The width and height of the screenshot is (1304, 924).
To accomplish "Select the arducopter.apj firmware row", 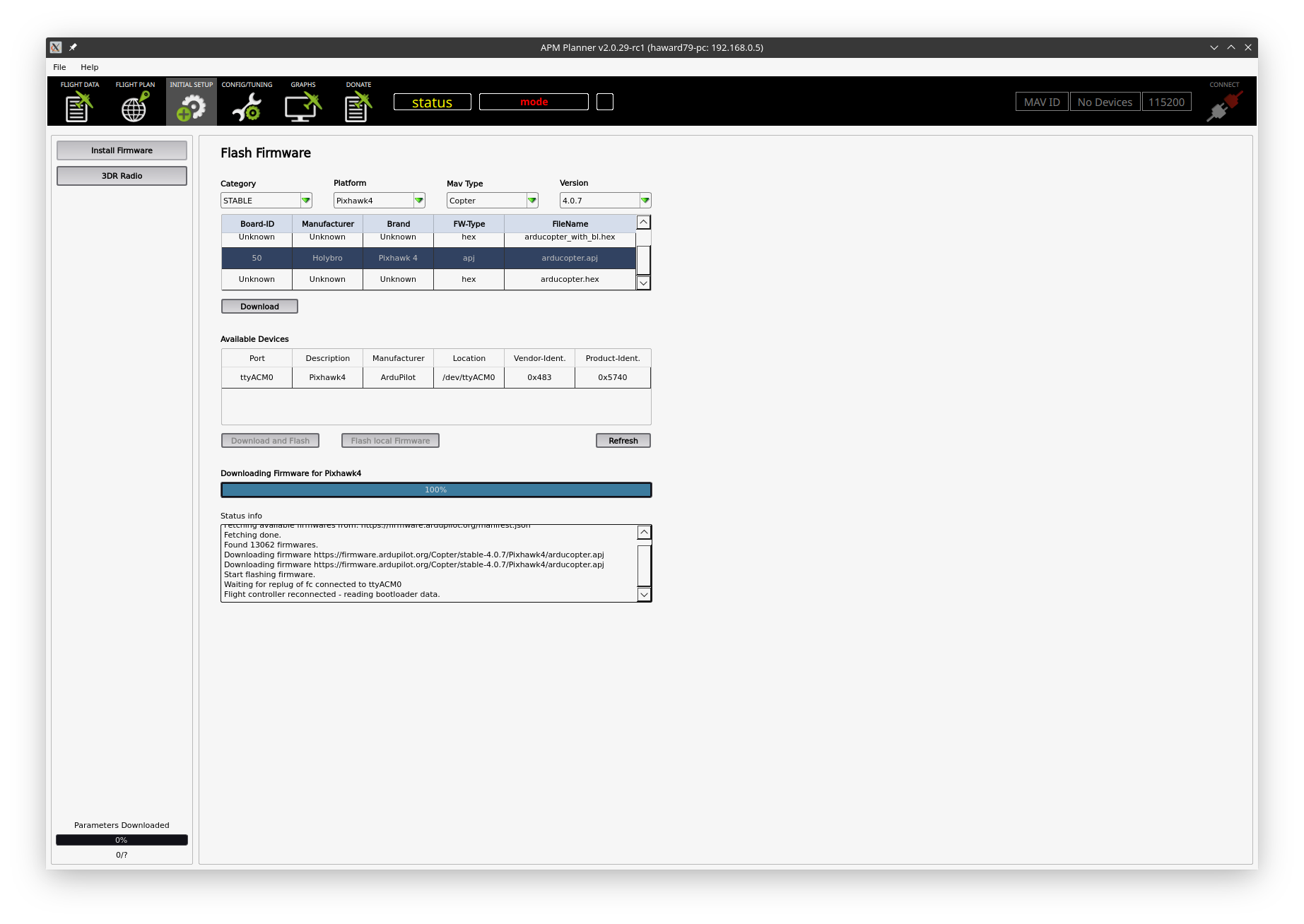I will [x=428, y=259].
